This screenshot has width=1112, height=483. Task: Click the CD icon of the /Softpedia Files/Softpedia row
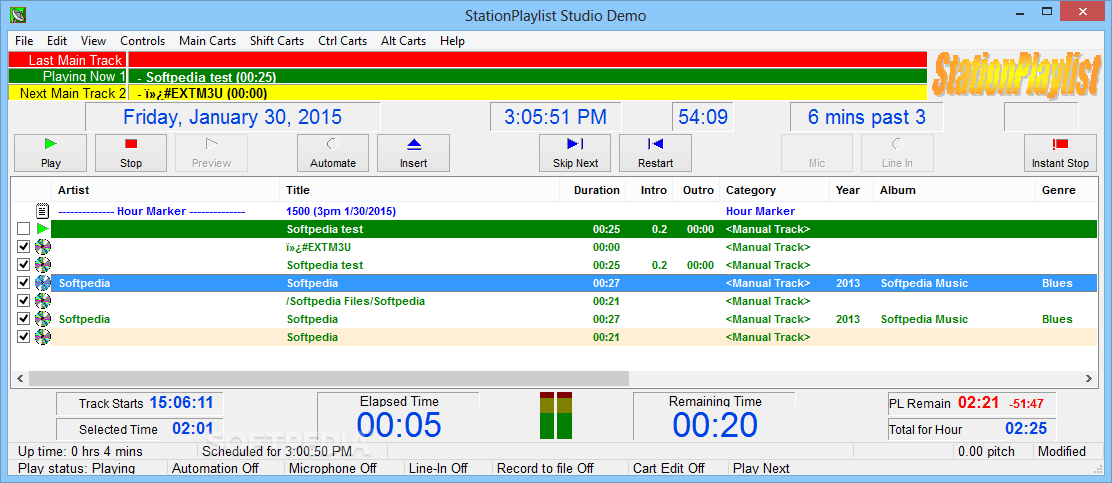click(43, 301)
